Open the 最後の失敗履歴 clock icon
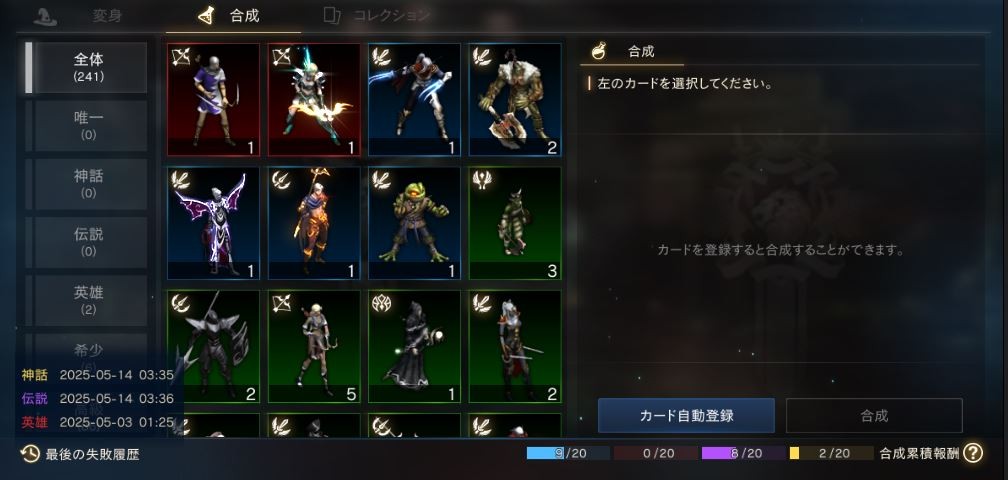This screenshot has height=480, width=1008. coord(30,454)
